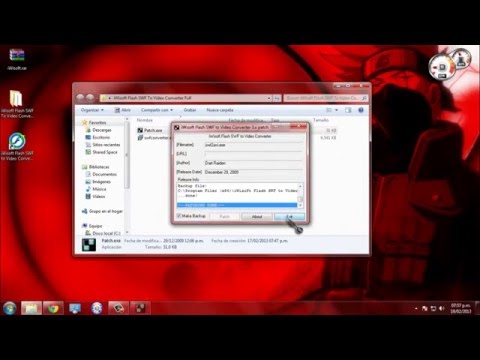
Task: Click the large Patch.exe icon in details pane
Action: pos(89,244)
